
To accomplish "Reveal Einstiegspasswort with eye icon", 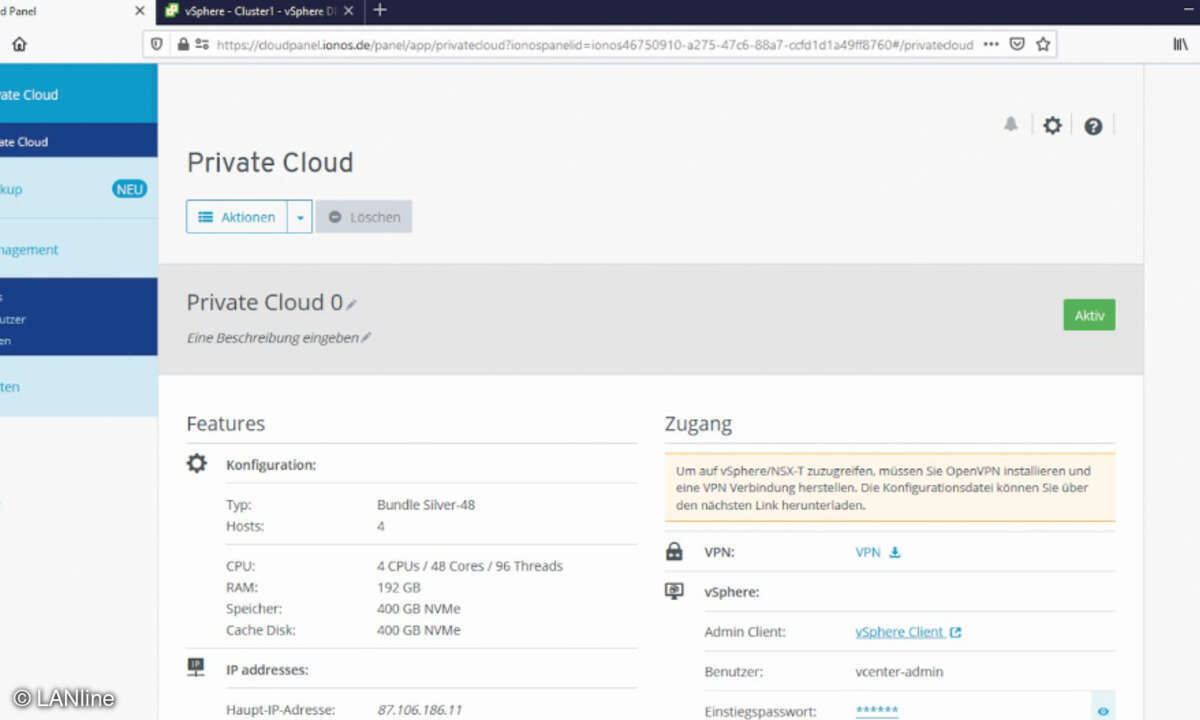I will pos(1103,712).
